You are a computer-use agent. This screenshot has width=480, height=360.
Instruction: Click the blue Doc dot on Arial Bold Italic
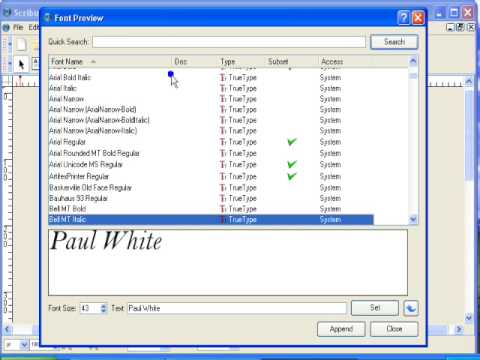click(x=171, y=74)
